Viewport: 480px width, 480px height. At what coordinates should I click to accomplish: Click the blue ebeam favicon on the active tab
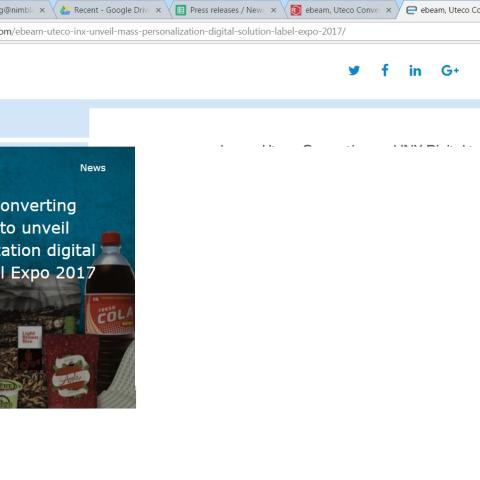(411, 10)
